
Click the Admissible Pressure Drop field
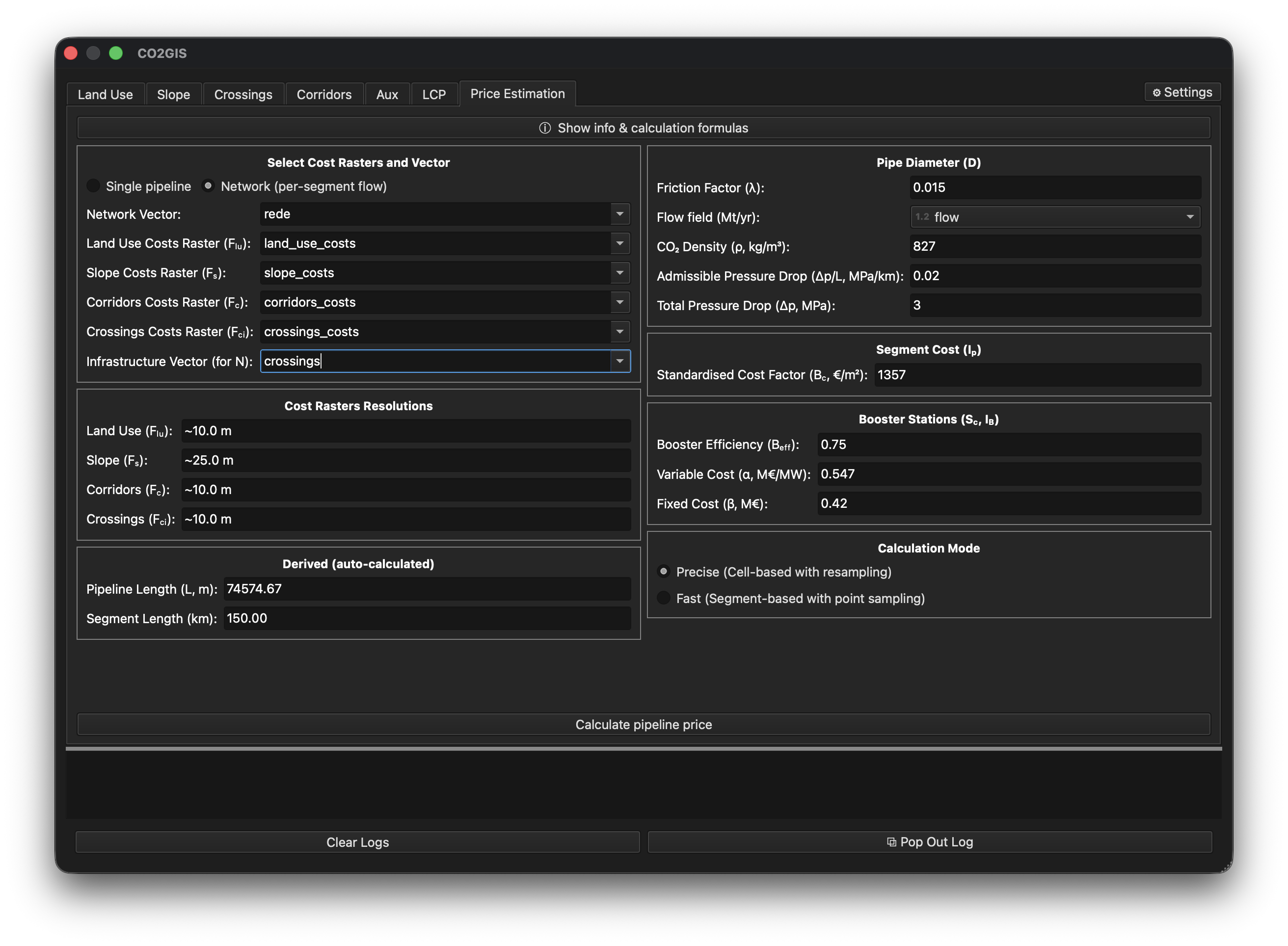pyautogui.click(x=1055, y=275)
